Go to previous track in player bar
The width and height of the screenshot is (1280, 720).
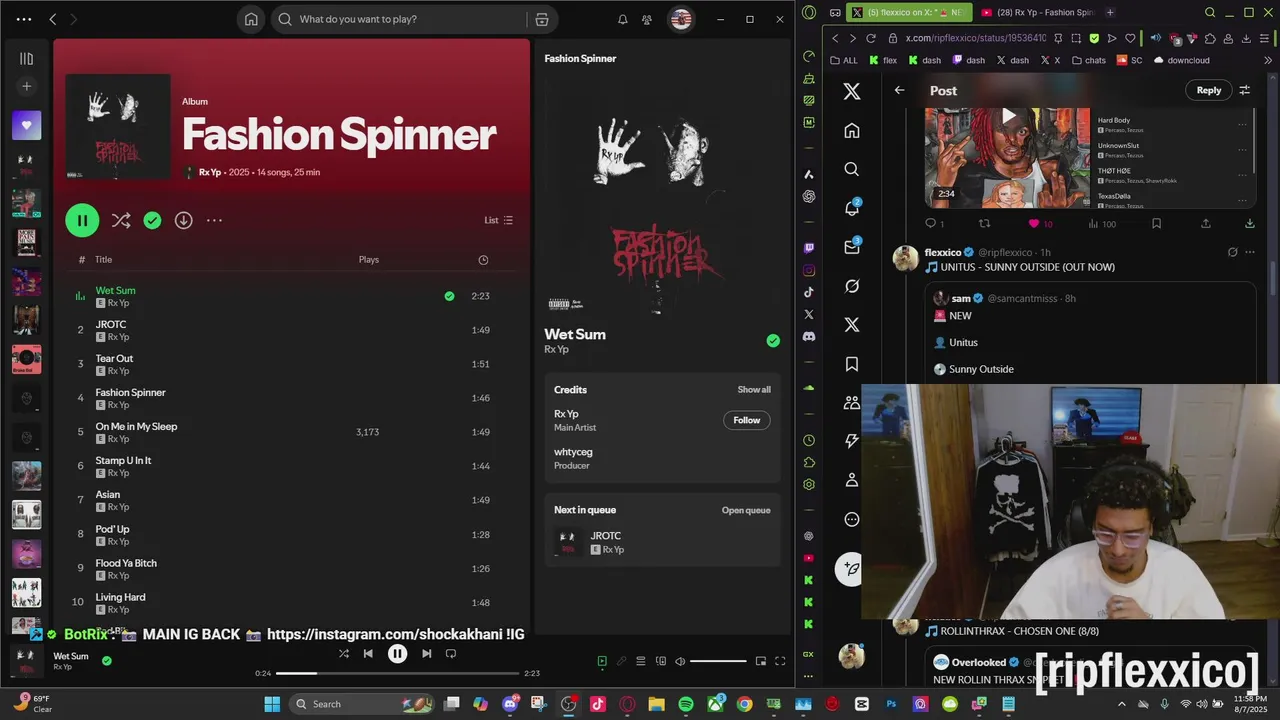[368, 654]
